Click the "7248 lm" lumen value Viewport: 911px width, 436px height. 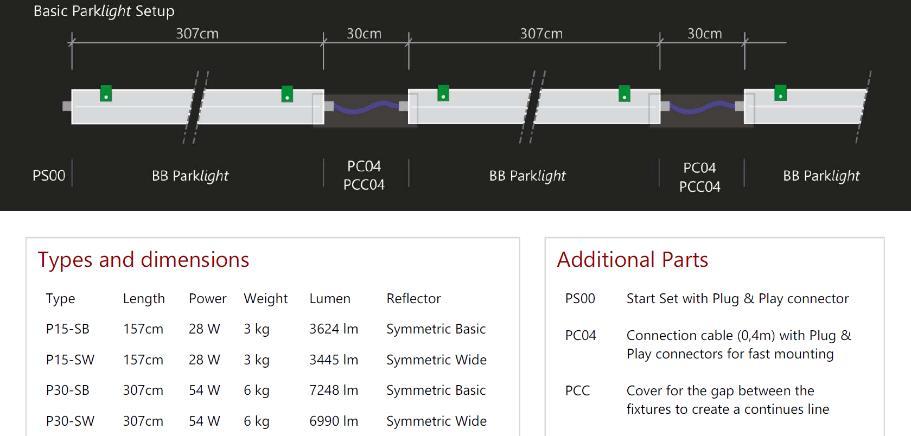click(x=333, y=390)
